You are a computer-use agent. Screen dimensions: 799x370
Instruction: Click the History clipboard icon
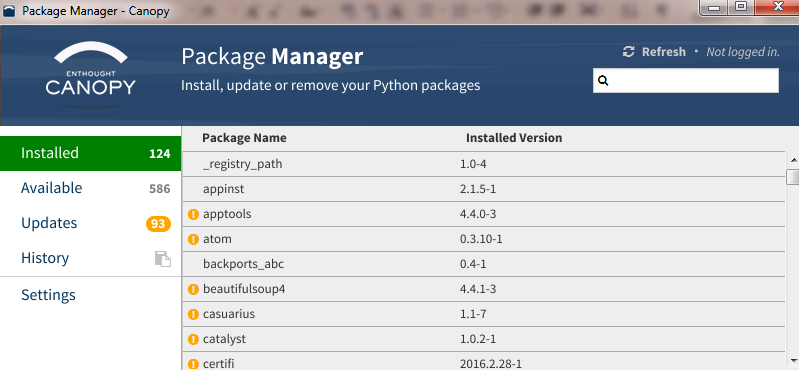(x=163, y=259)
